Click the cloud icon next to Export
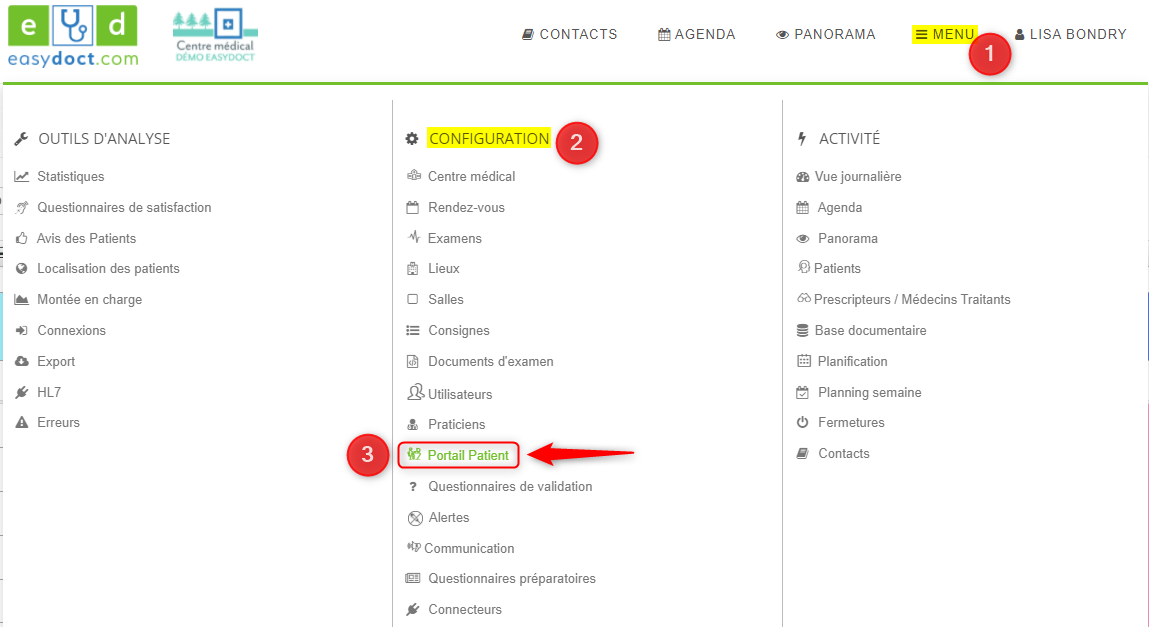 coord(22,362)
